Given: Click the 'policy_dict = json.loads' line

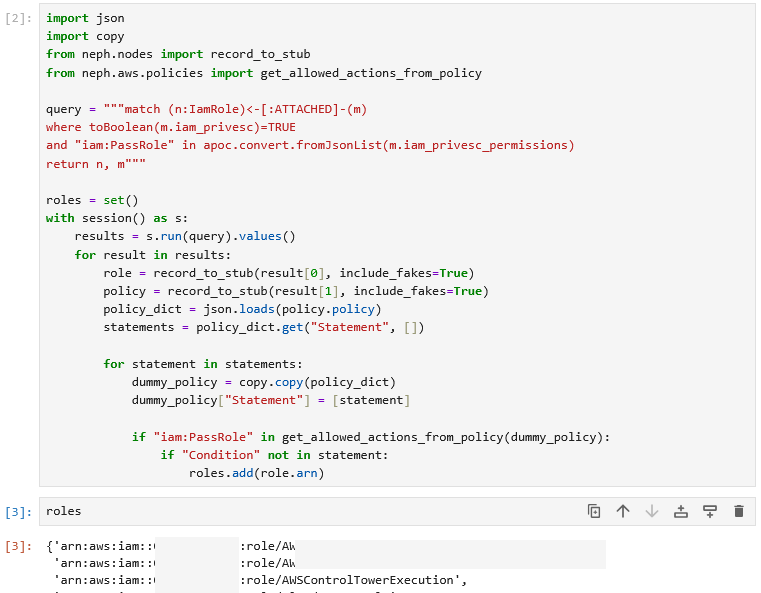Looking at the screenshot, I should [x=242, y=309].
